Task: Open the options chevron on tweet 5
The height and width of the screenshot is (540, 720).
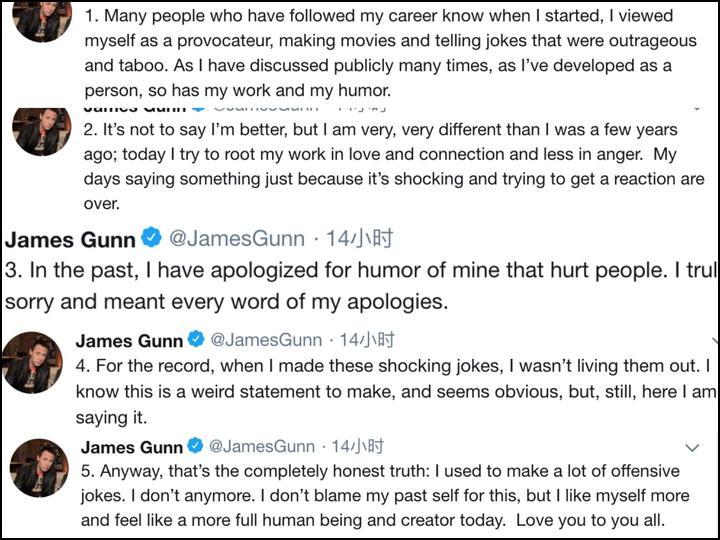Action: 691,447
